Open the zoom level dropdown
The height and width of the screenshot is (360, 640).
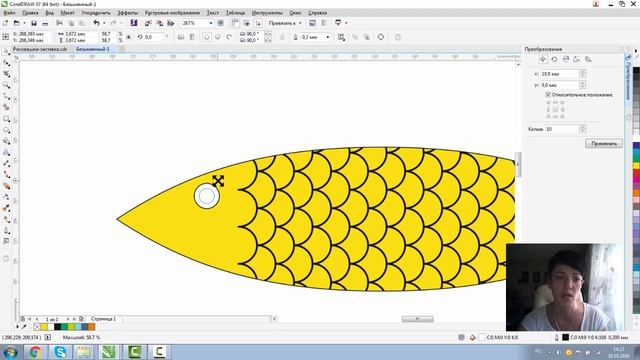tap(211, 23)
